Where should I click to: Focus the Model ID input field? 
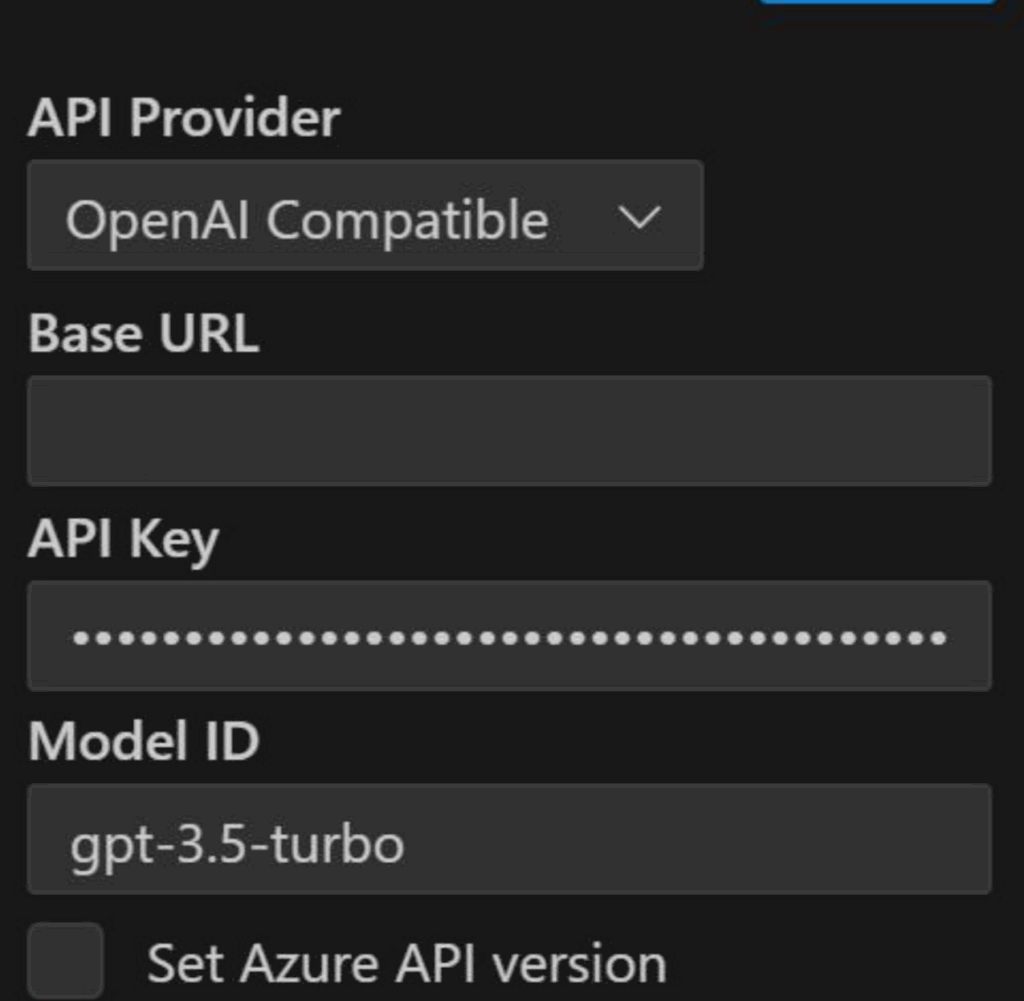click(509, 839)
